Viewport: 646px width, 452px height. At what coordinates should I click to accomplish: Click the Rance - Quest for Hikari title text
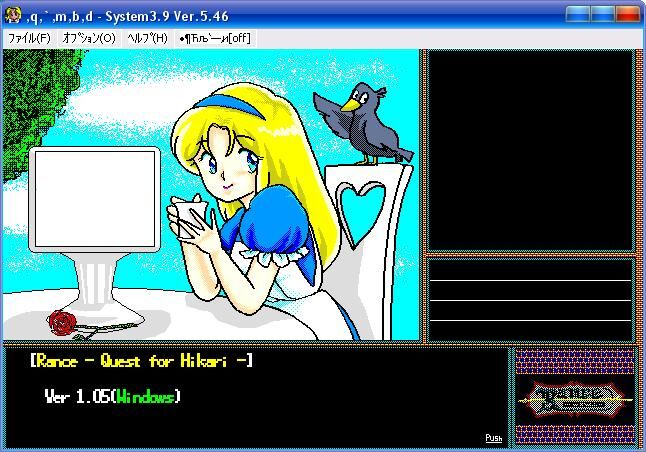click(141, 361)
